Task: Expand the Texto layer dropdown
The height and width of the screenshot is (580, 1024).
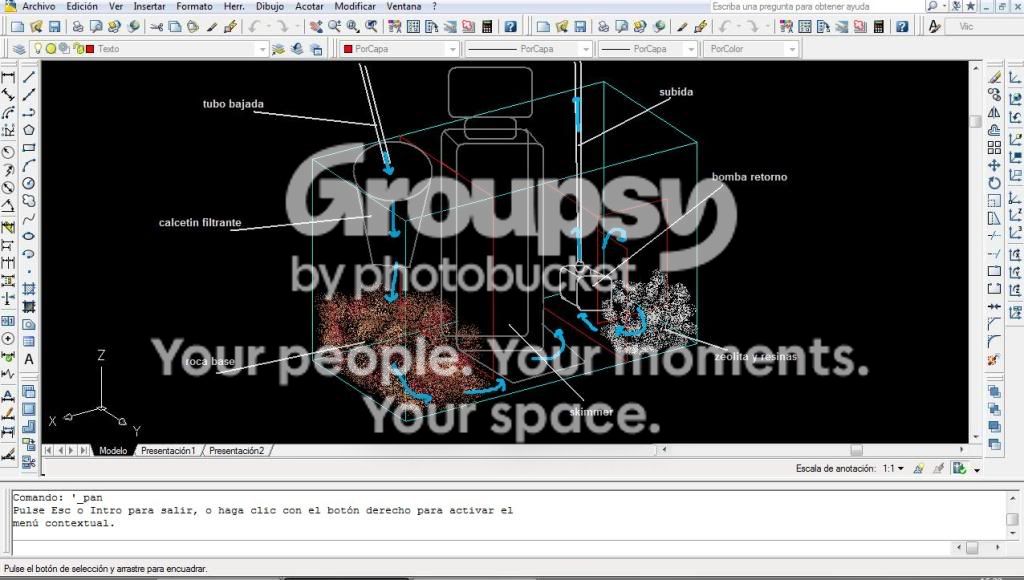Action: (x=262, y=49)
